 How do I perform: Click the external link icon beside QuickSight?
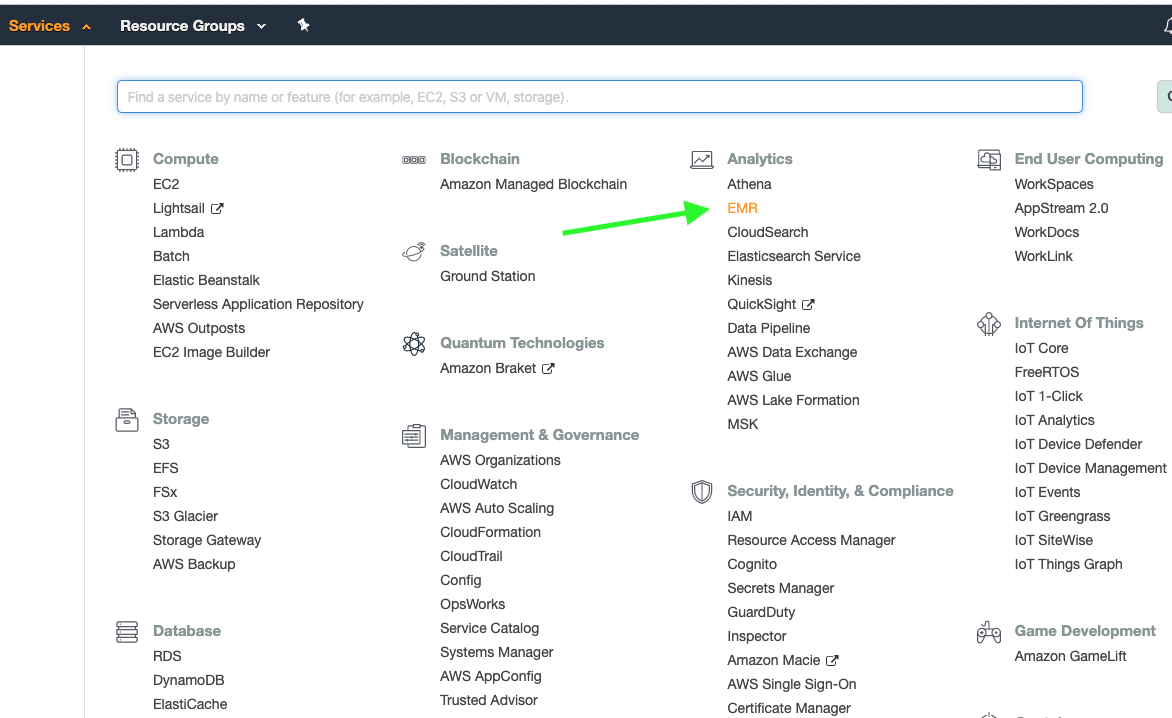click(808, 304)
